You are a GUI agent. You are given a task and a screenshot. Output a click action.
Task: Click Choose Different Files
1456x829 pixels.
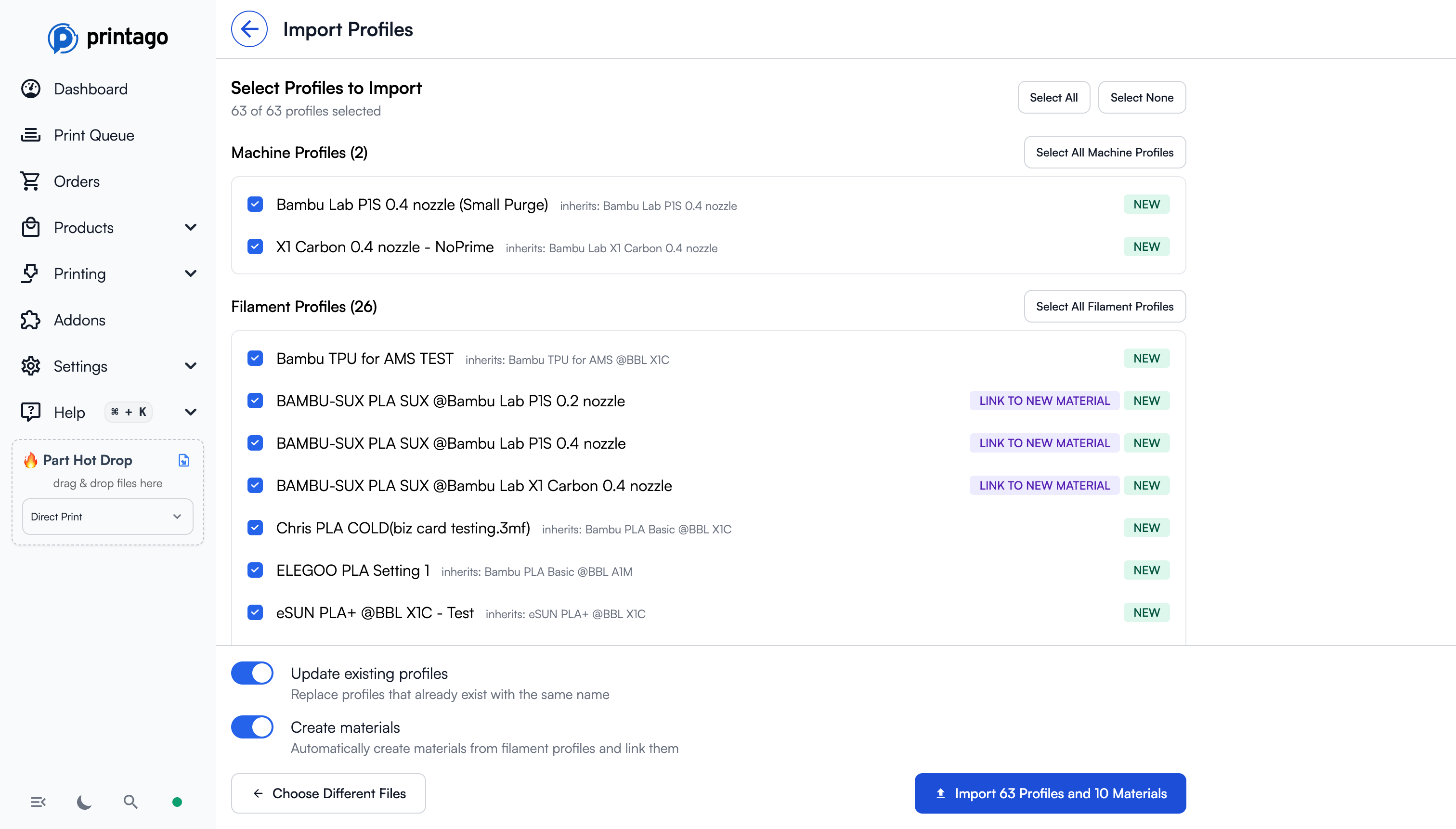pyautogui.click(x=328, y=792)
